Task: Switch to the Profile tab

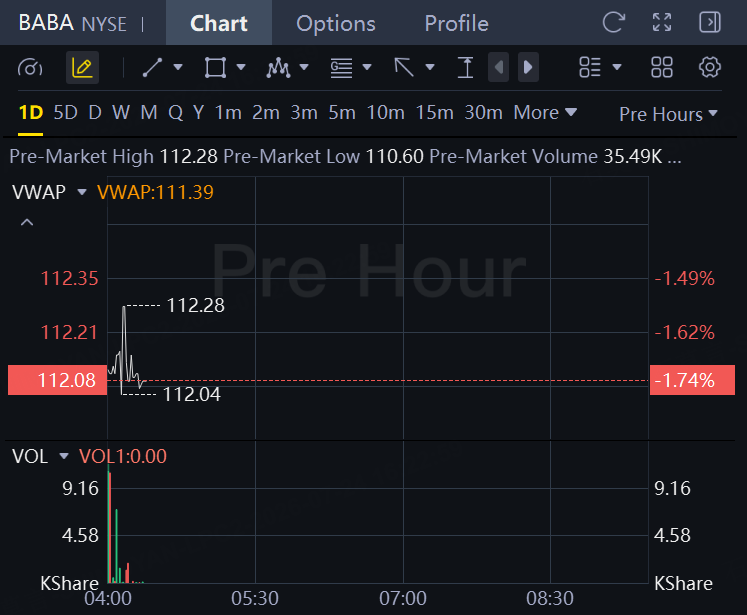Action: click(456, 23)
